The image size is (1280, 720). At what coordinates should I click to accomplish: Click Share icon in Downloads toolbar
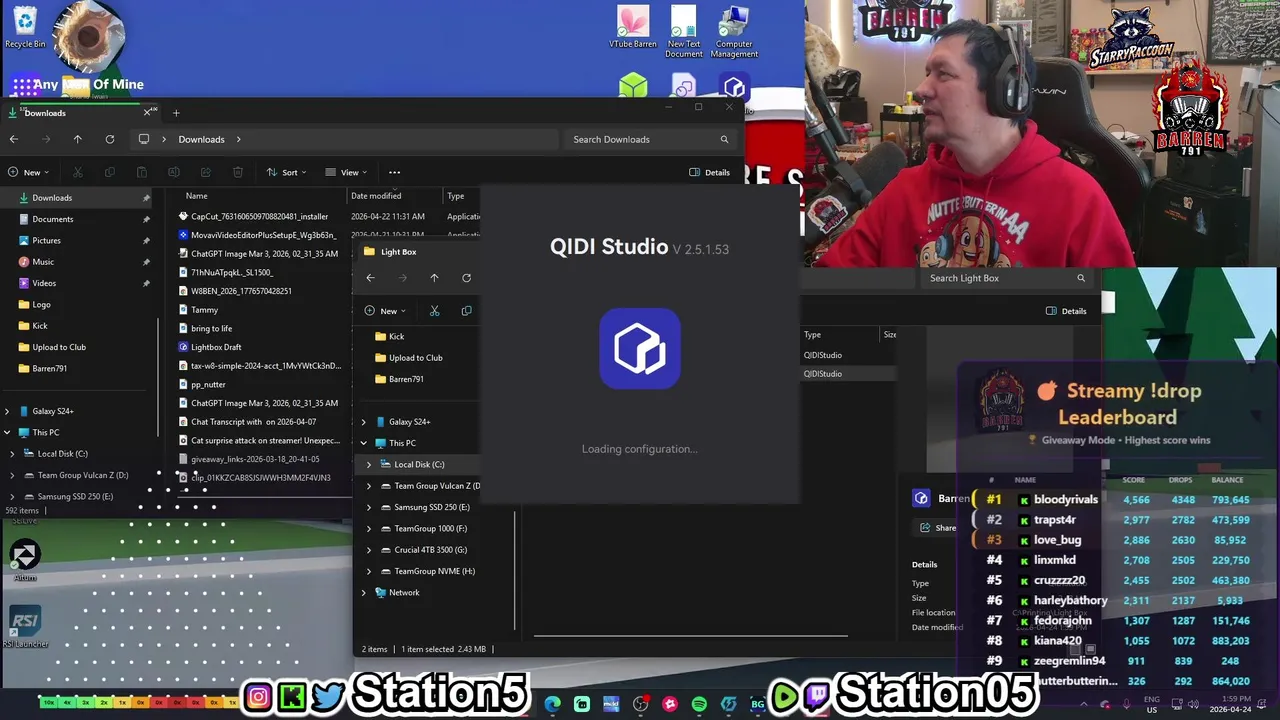pyautogui.click(x=206, y=172)
